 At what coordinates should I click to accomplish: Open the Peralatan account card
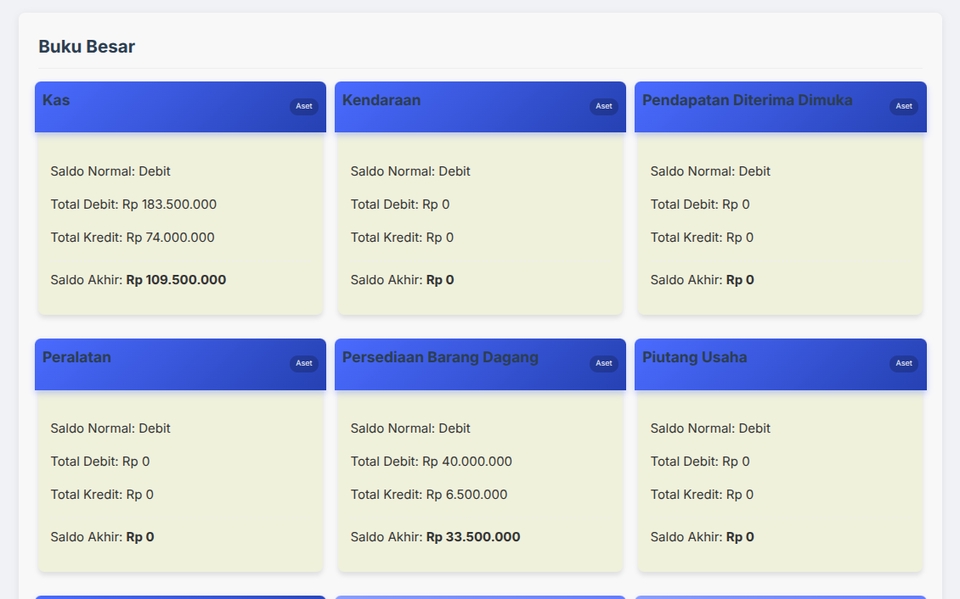[x=77, y=356]
